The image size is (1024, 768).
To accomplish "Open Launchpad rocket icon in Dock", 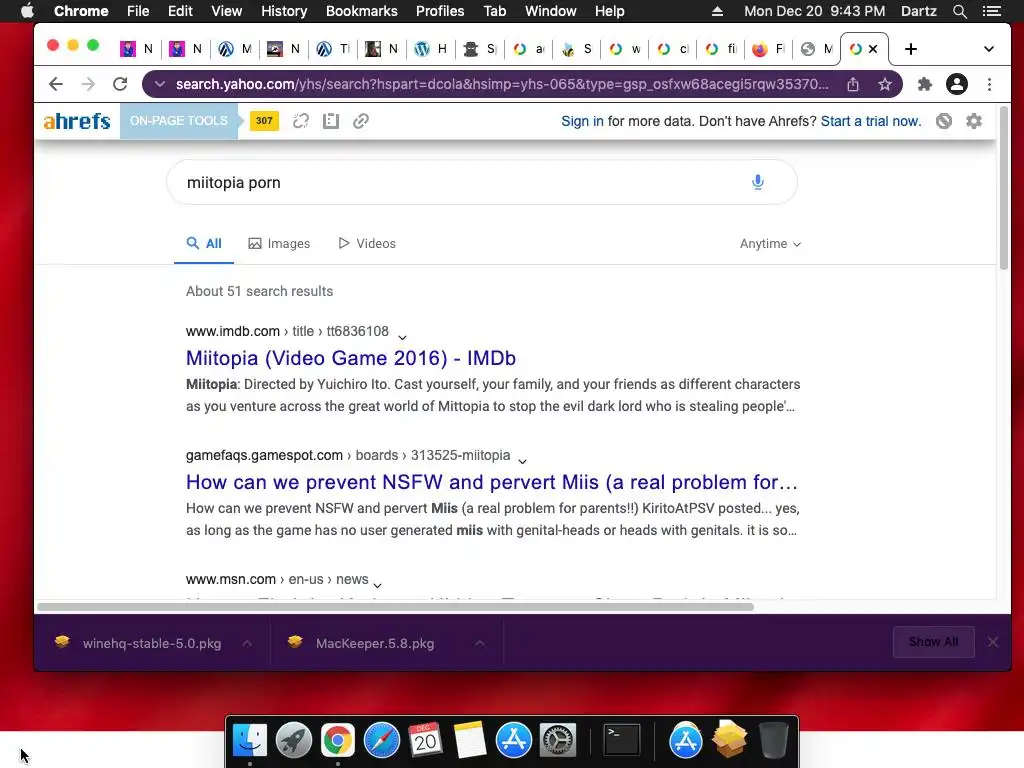I will point(294,740).
